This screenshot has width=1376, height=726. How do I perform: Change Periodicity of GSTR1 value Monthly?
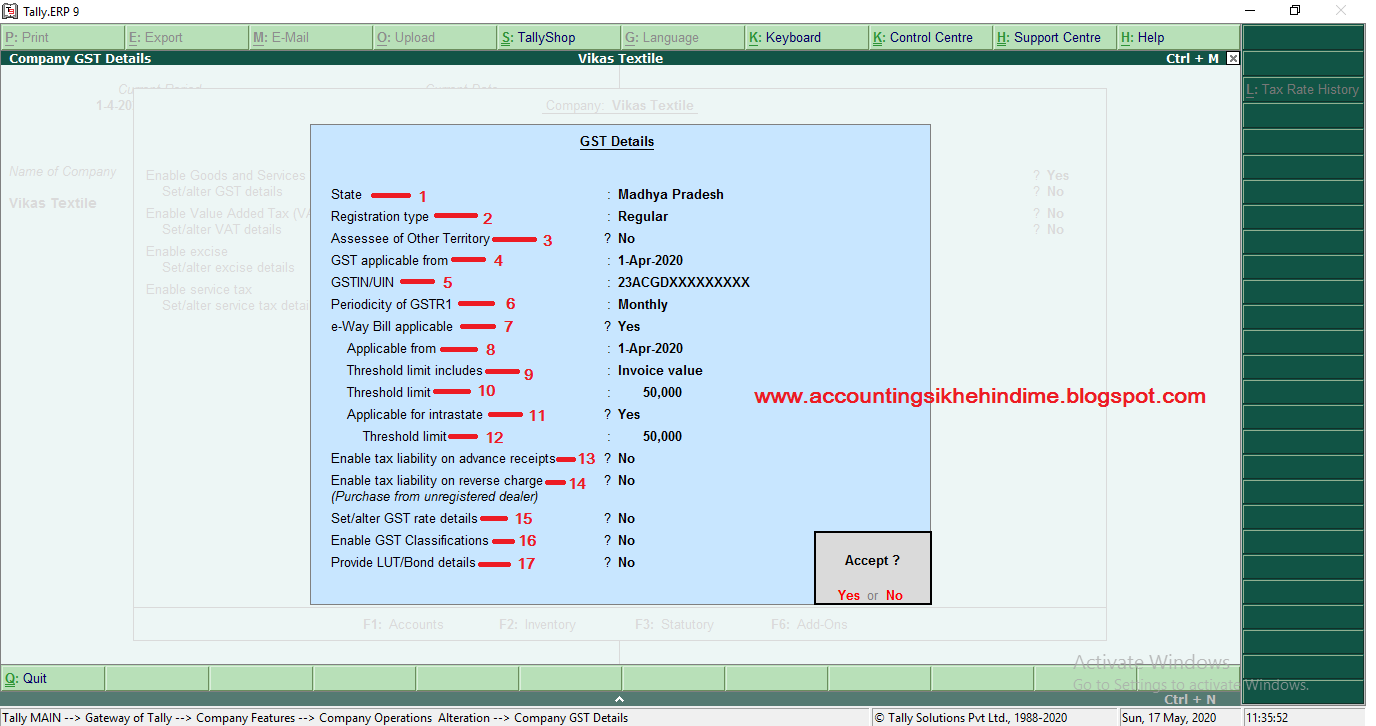643,304
